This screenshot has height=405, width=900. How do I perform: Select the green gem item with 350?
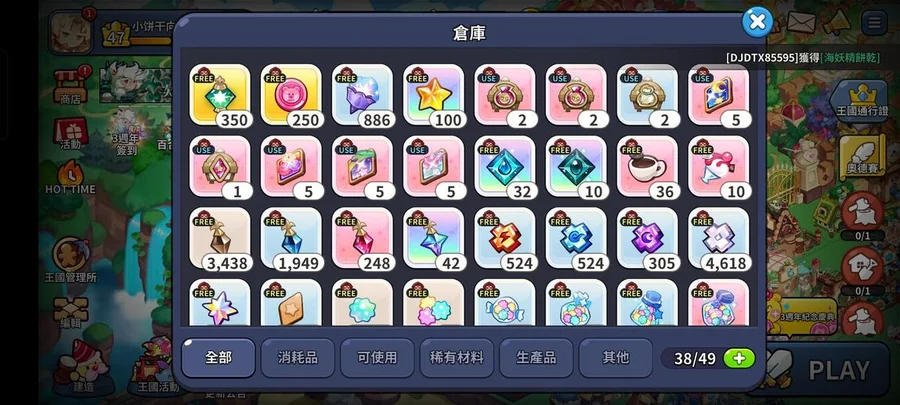click(x=220, y=95)
